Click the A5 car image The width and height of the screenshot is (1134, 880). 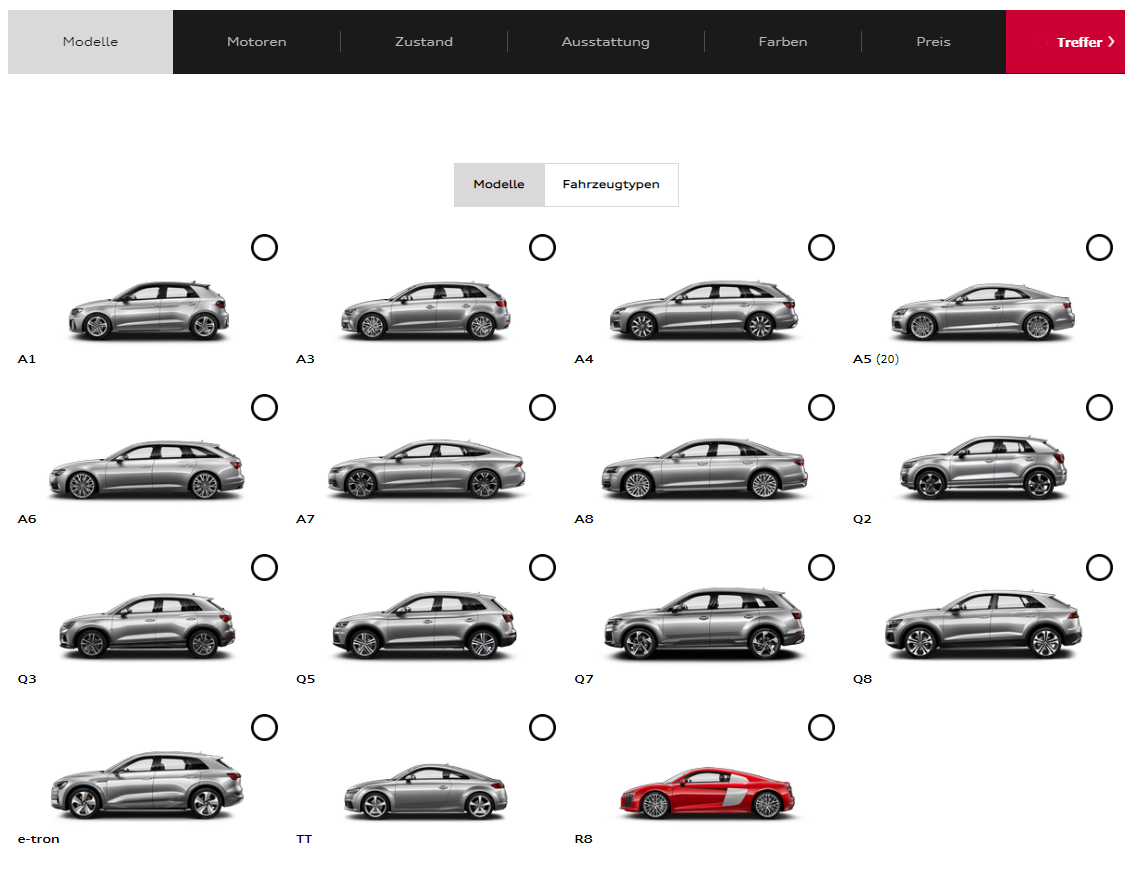[983, 312]
